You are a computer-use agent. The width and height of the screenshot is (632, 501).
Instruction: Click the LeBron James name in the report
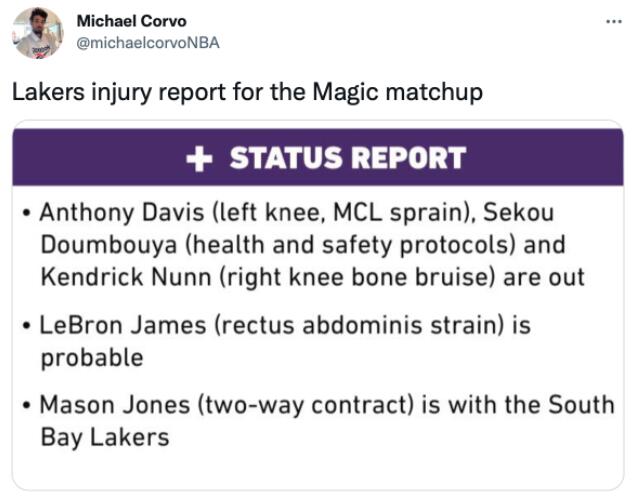(123, 325)
